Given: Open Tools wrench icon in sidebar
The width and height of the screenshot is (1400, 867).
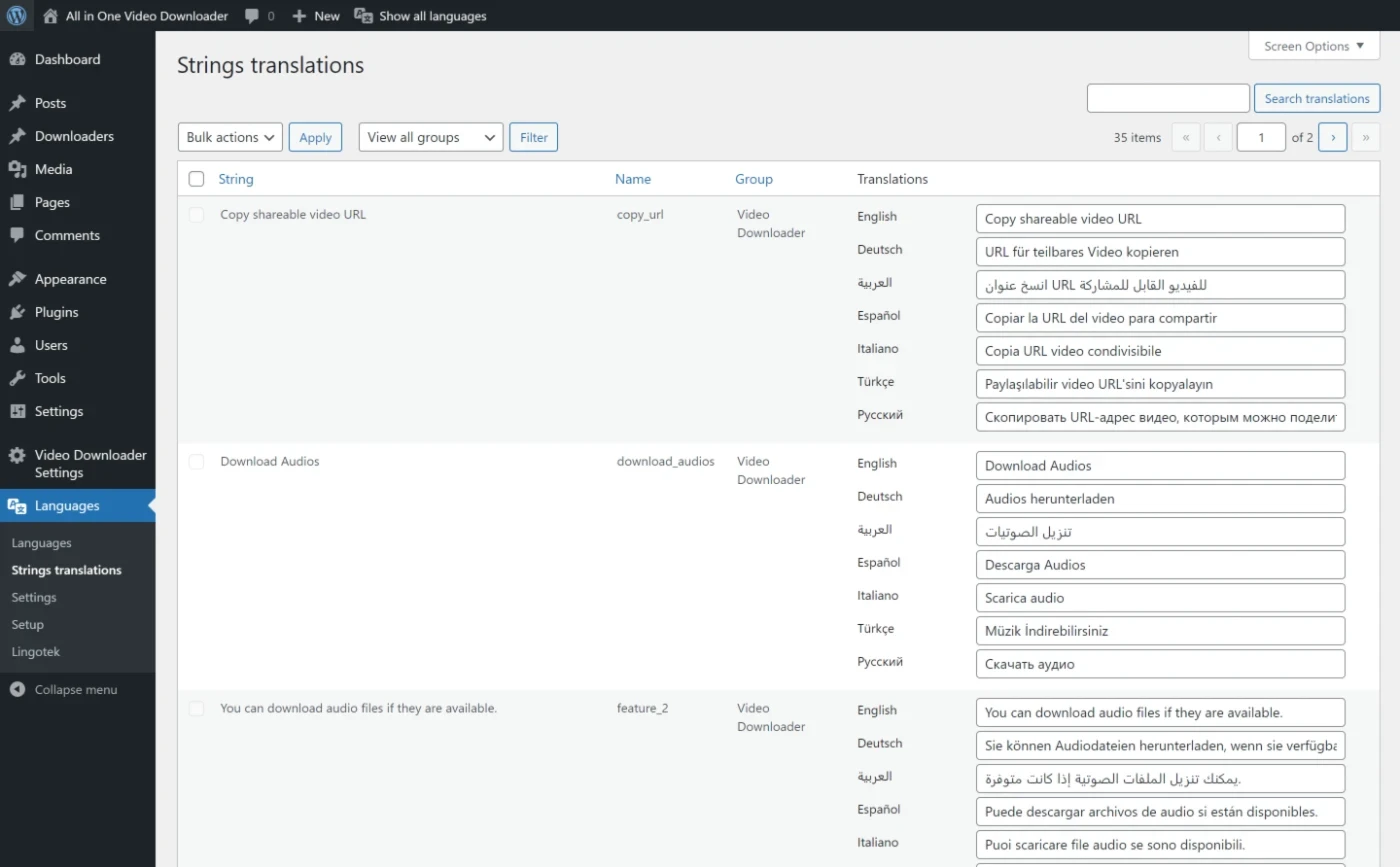Looking at the screenshot, I should pyautogui.click(x=17, y=379).
